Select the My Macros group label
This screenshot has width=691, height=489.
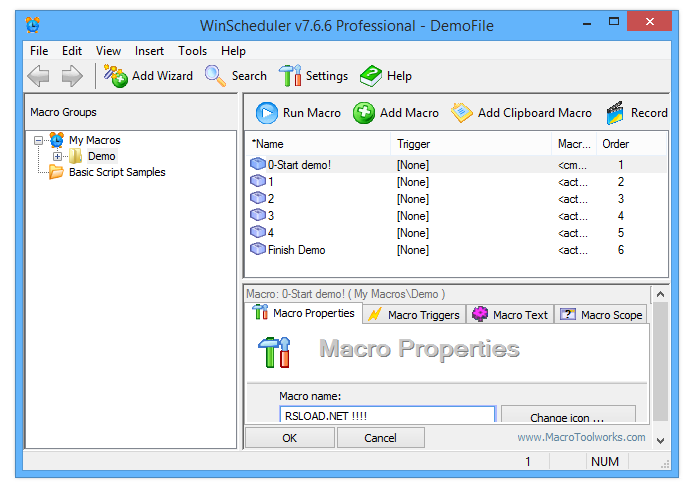(x=94, y=140)
